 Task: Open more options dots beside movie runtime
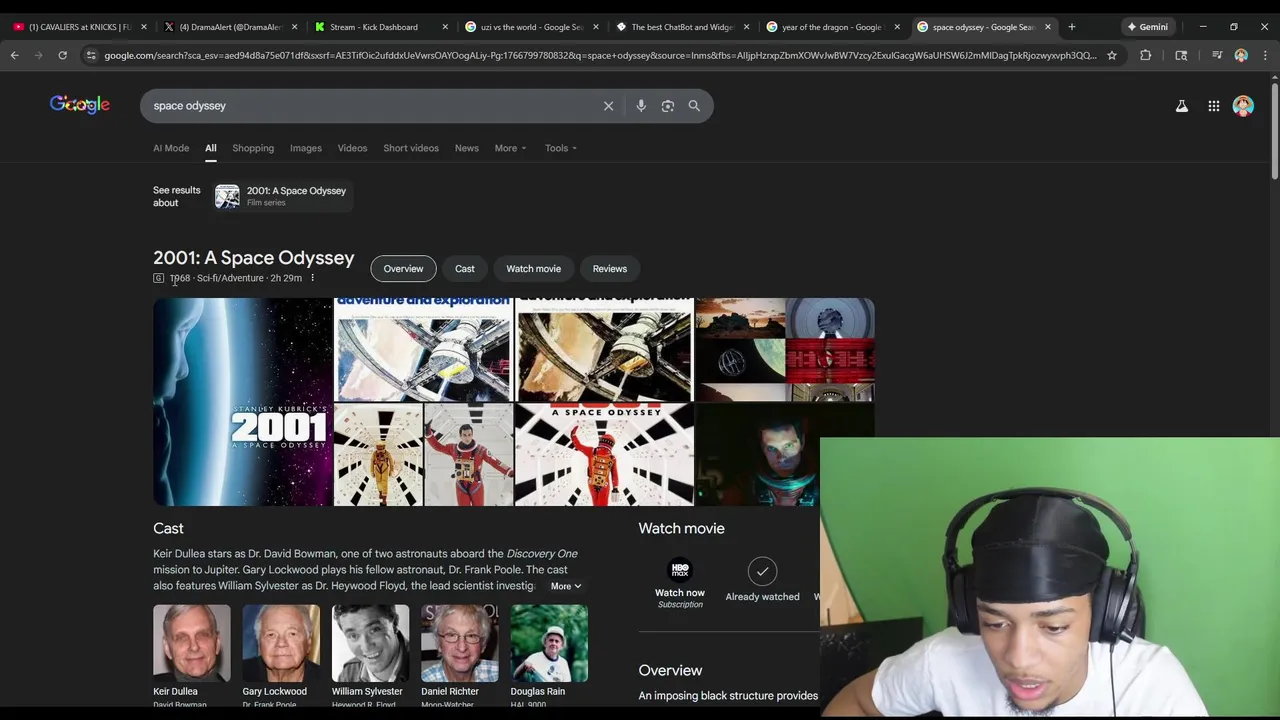tap(312, 278)
